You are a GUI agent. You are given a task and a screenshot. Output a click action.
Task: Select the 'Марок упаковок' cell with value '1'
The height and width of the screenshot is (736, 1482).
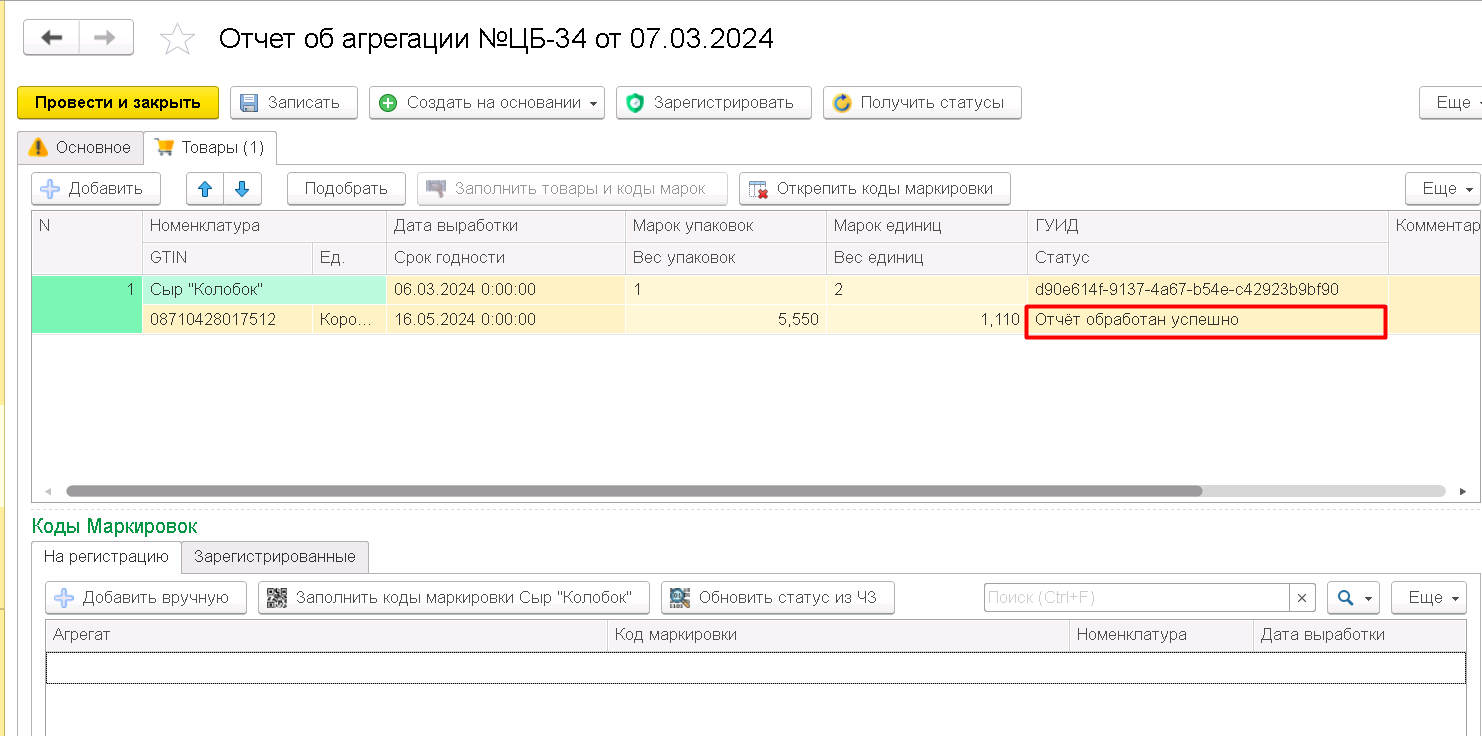tap(725, 289)
